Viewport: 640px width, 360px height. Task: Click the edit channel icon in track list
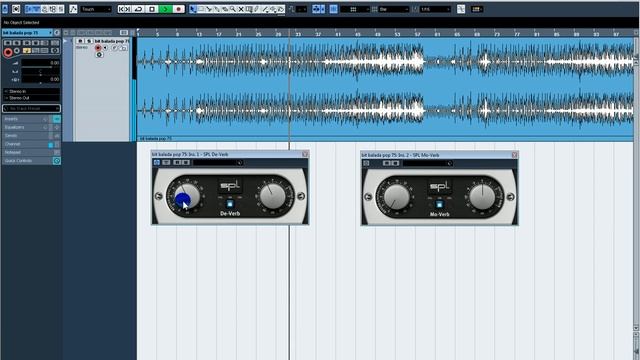click(x=115, y=48)
